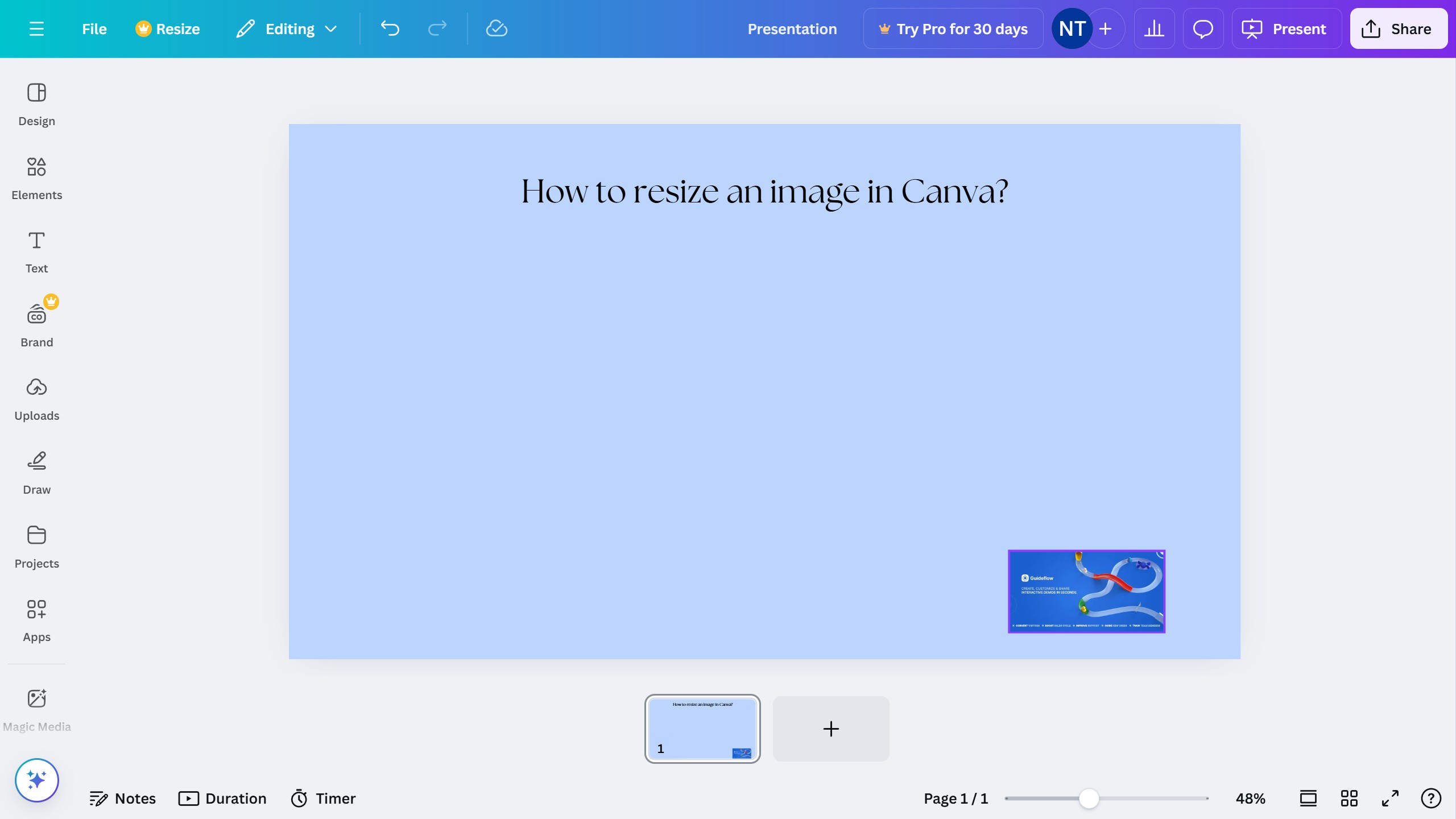Adjust the zoom slider
Viewport: 1456px width, 819px height.
click(x=1089, y=798)
